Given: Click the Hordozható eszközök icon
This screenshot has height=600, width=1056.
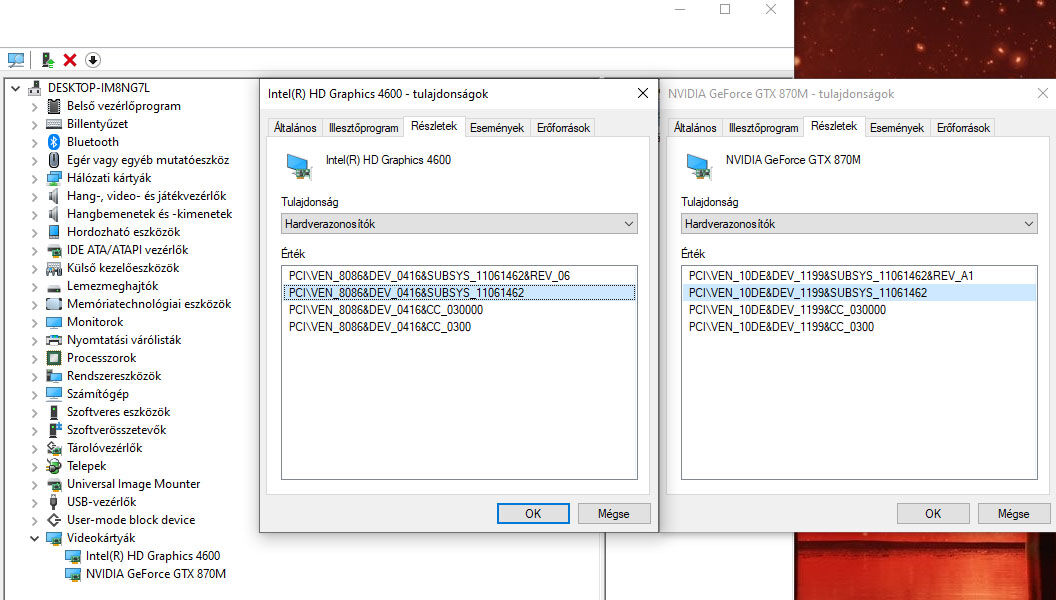Looking at the screenshot, I should tap(54, 232).
